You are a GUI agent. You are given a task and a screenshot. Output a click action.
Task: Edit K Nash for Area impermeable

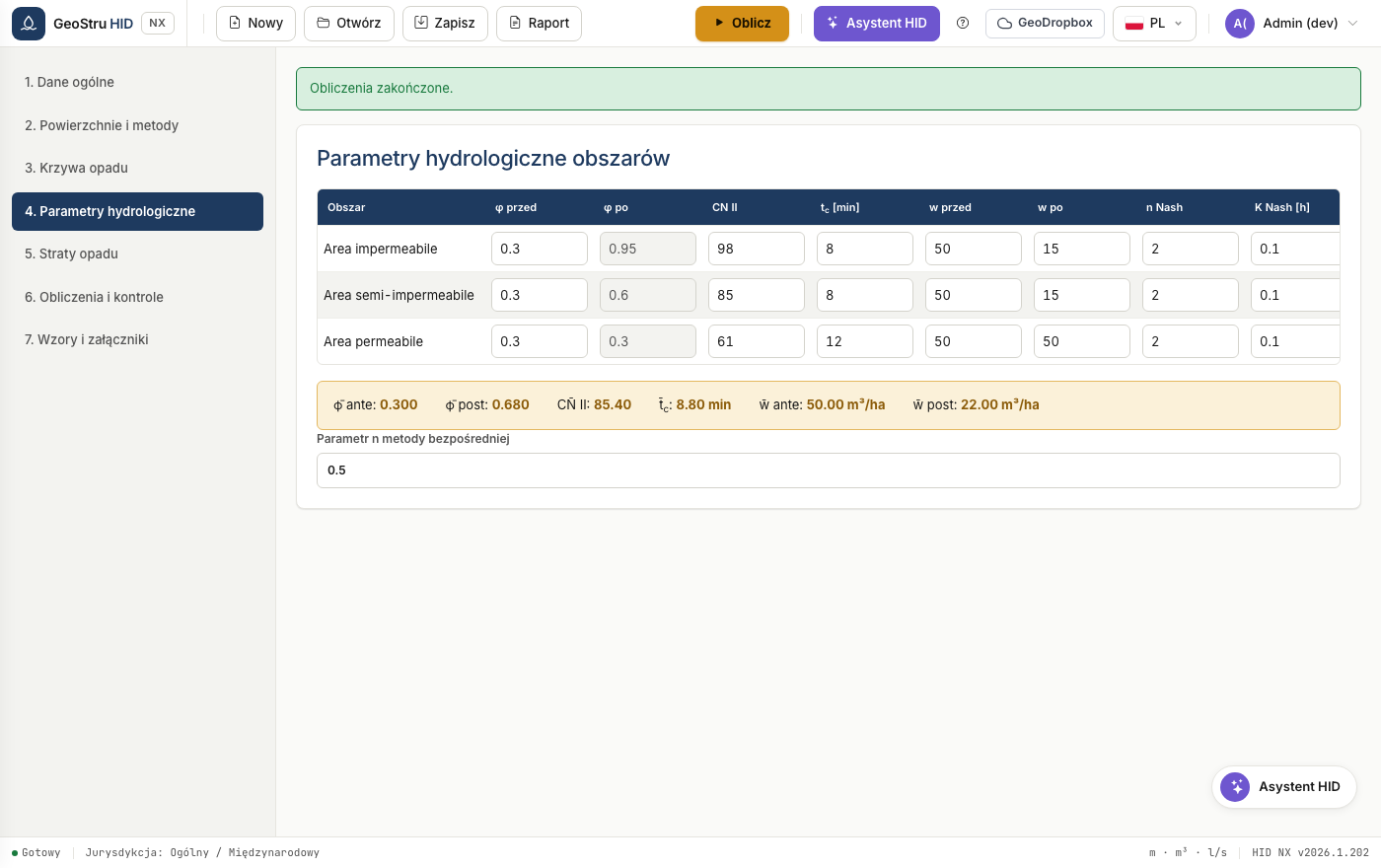1295,249
